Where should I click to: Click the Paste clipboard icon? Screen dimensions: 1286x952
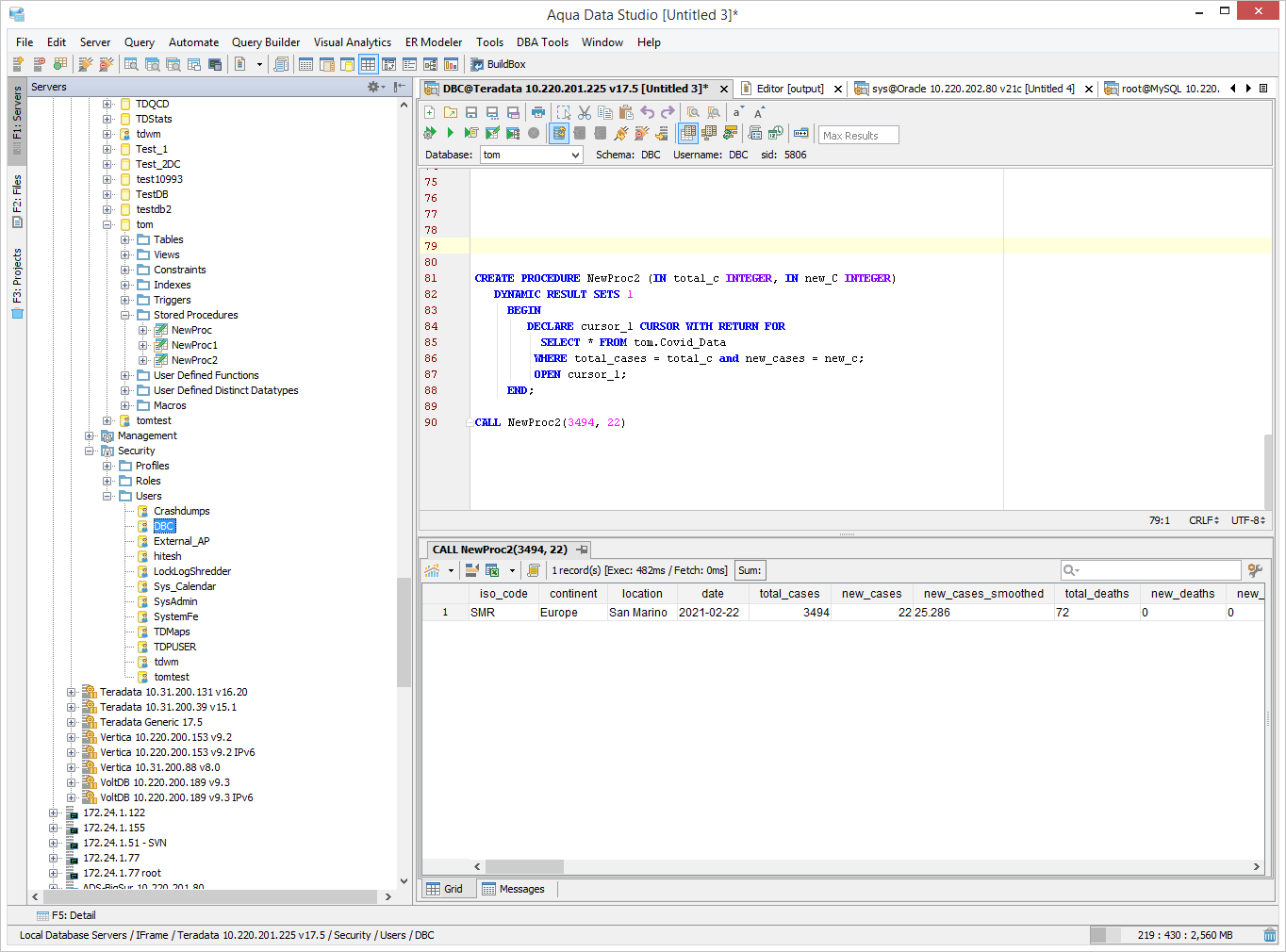tap(626, 112)
